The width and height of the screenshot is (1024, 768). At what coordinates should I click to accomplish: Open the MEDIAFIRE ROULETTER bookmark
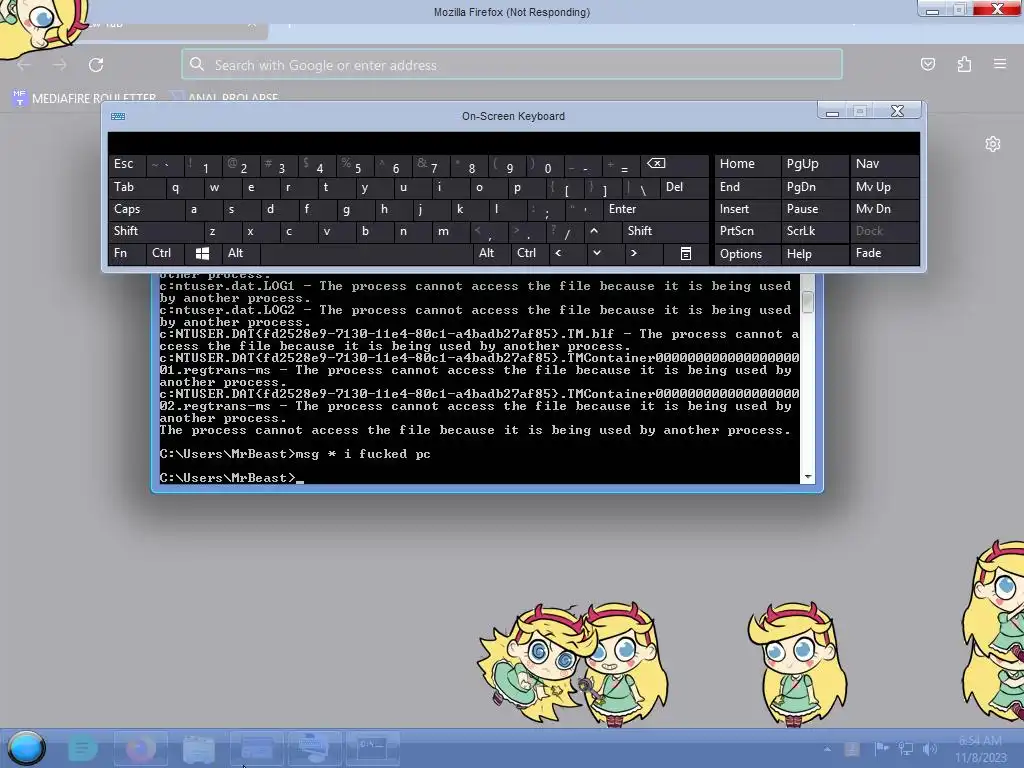(84, 98)
